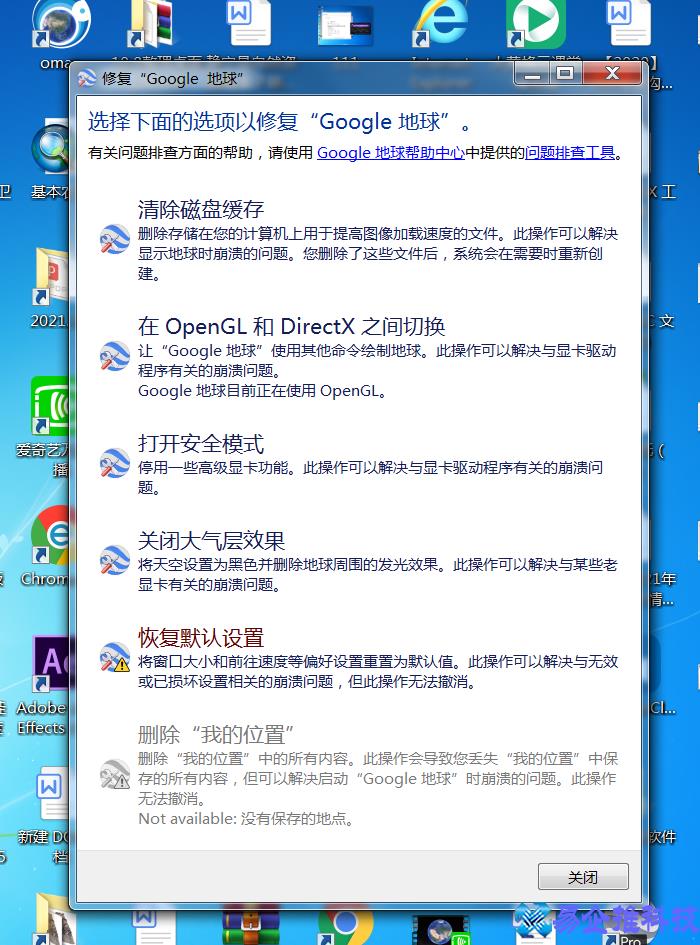Click the Adobe After Effects desktop icon
This screenshot has width=700, height=945.
point(51,663)
